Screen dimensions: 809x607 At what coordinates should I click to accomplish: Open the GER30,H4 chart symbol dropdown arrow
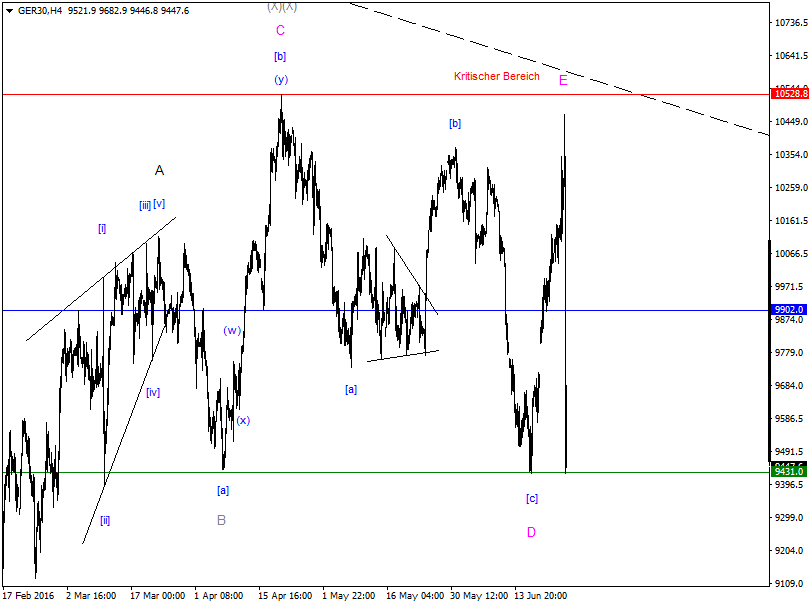coord(8,9)
